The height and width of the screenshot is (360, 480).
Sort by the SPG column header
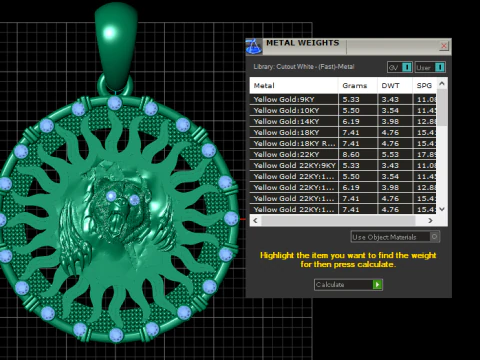pyautogui.click(x=424, y=86)
